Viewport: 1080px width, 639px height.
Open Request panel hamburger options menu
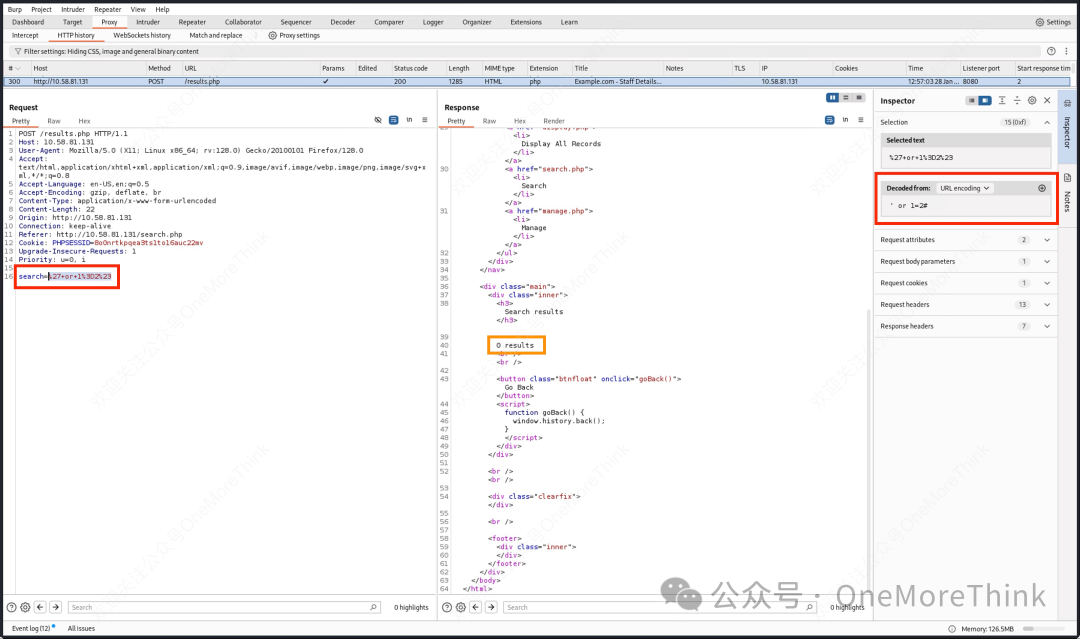pos(425,120)
